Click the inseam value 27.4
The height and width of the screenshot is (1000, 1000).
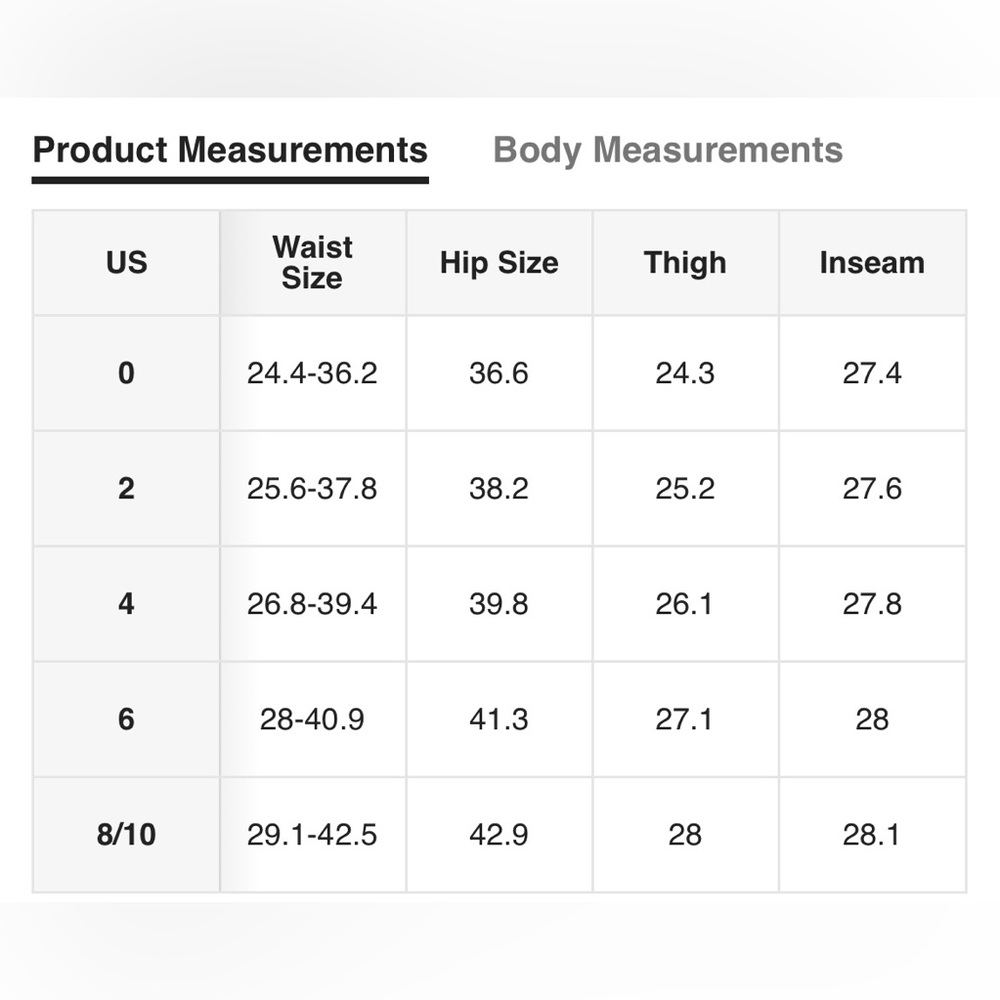pyautogui.click(x=872, y=373)
